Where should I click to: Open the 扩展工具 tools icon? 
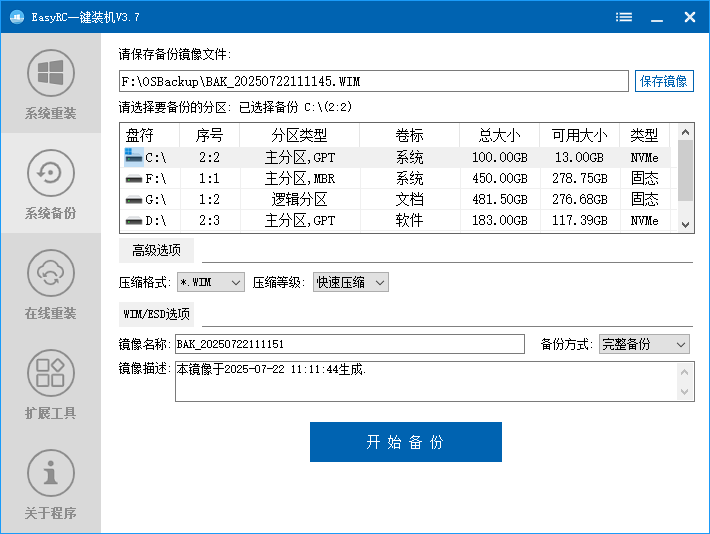(50, 373)
